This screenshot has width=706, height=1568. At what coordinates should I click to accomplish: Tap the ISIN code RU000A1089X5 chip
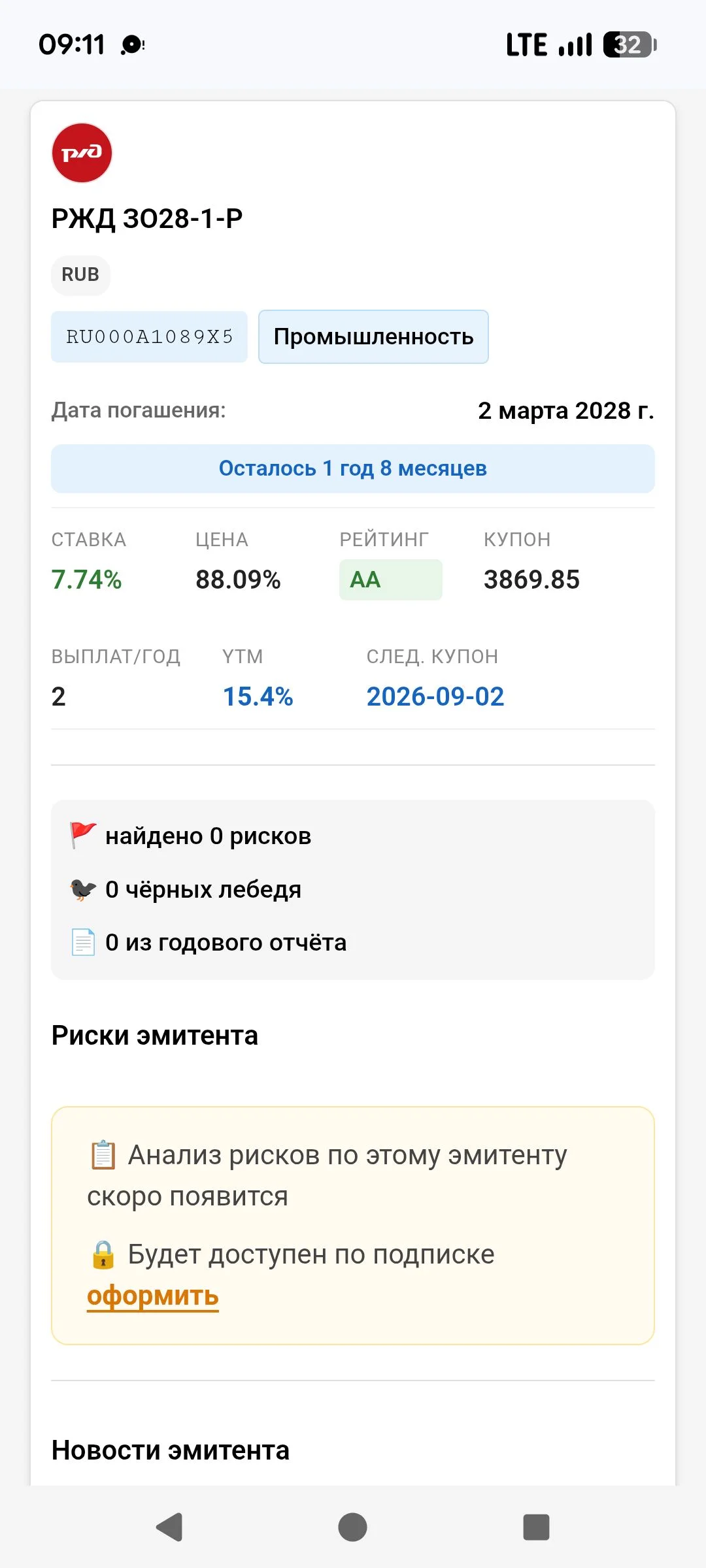[150, 336]
